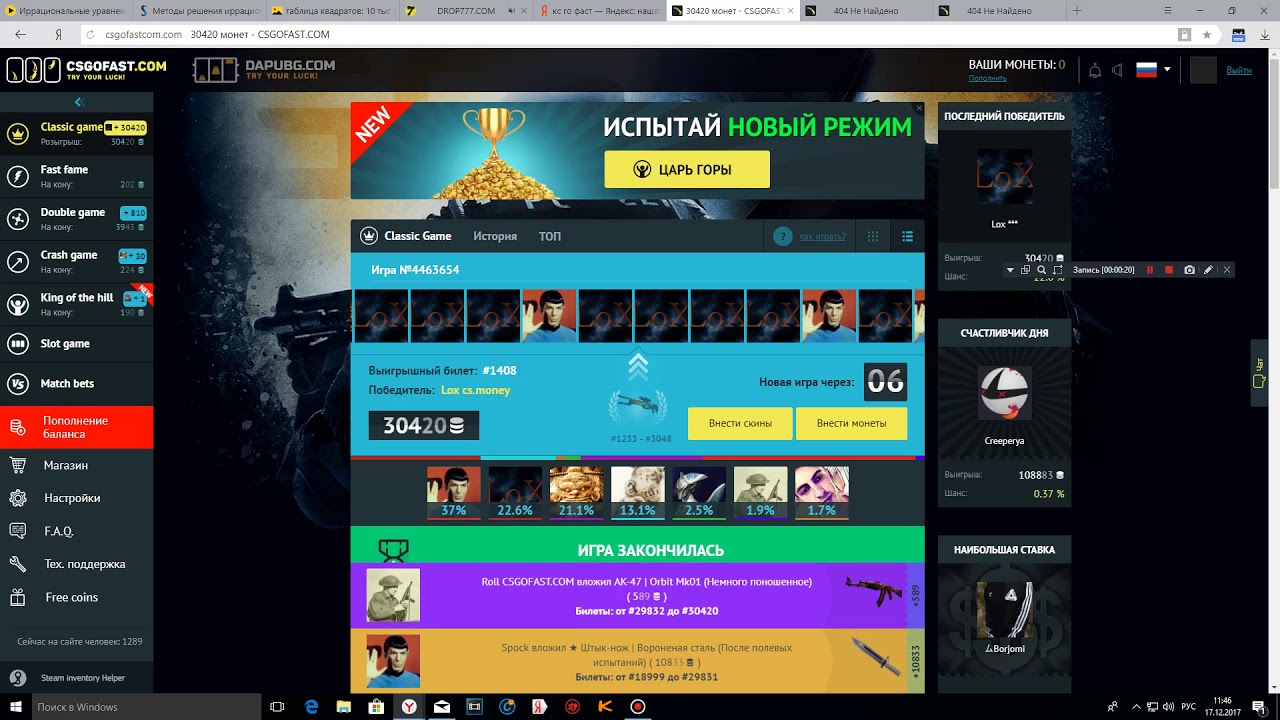Open Настройки in the sidebar

pyautogui.click(x=77, y=498)
